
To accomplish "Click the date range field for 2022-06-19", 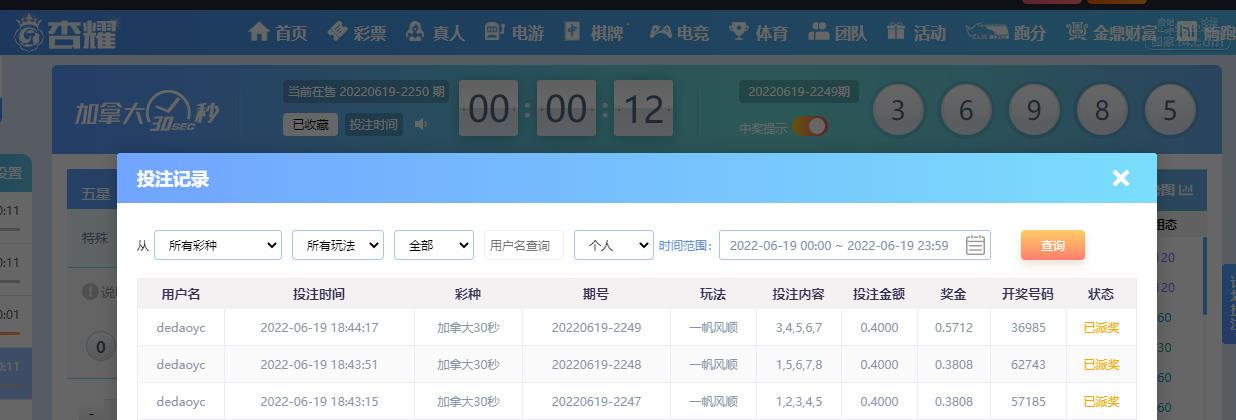I will [855, 245].
